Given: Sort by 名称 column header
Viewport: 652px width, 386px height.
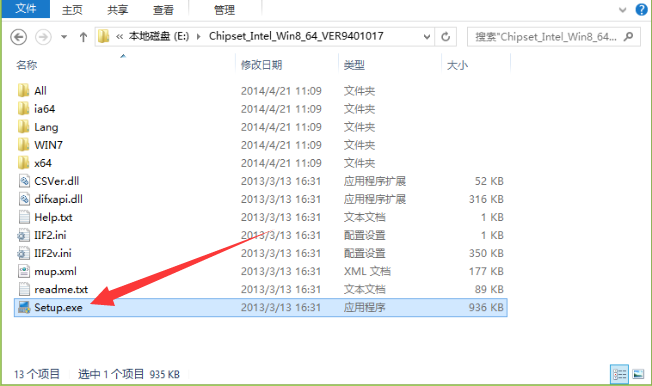Looking at the screenshot, I should [27, 65].
